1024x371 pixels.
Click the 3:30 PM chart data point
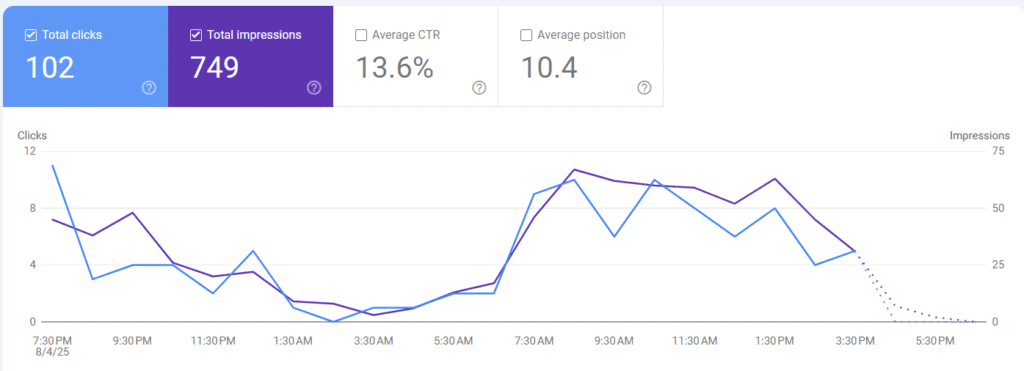click(855, 251)
